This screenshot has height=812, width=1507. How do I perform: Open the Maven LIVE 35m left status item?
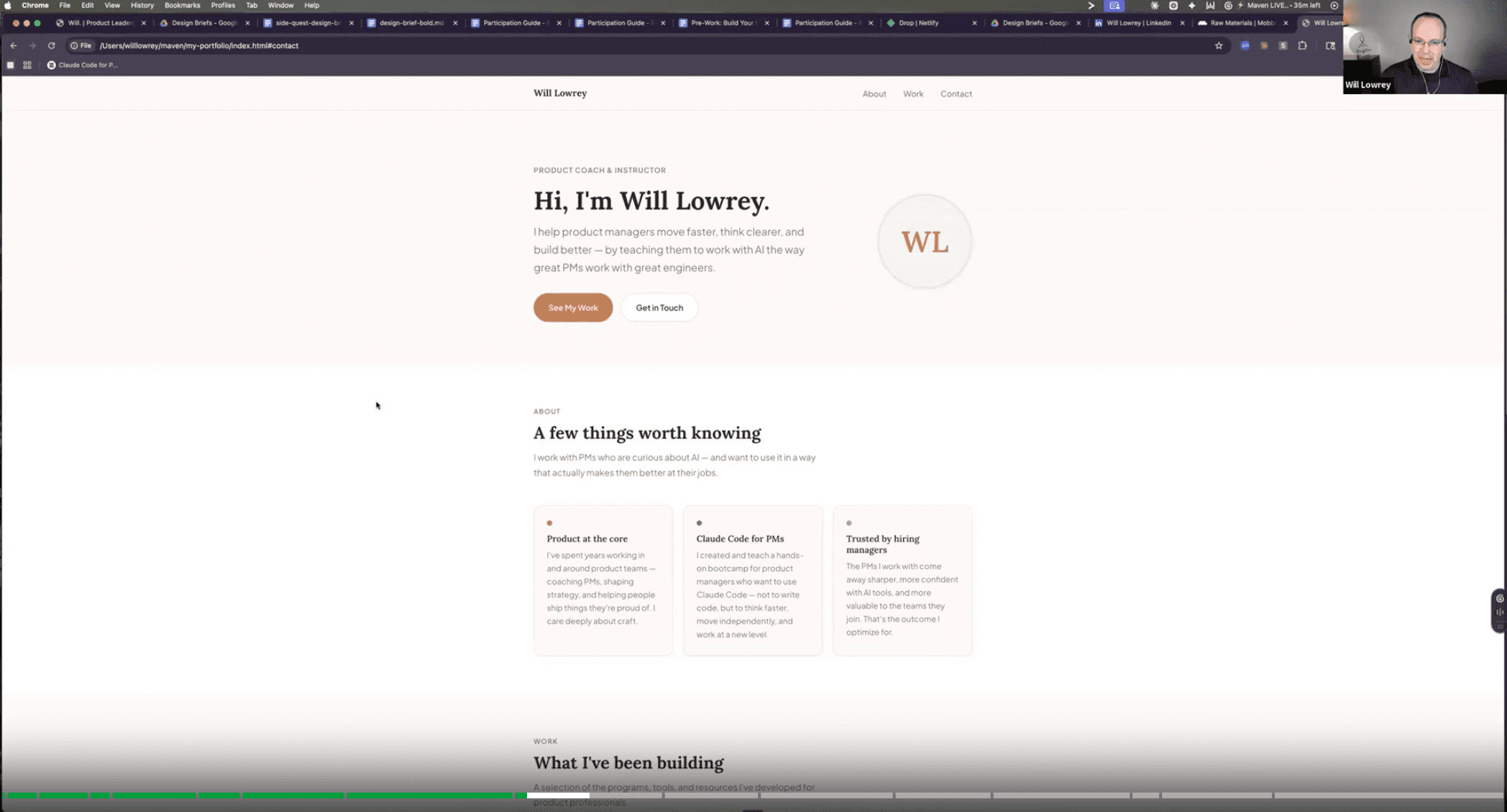[1280, 5]
